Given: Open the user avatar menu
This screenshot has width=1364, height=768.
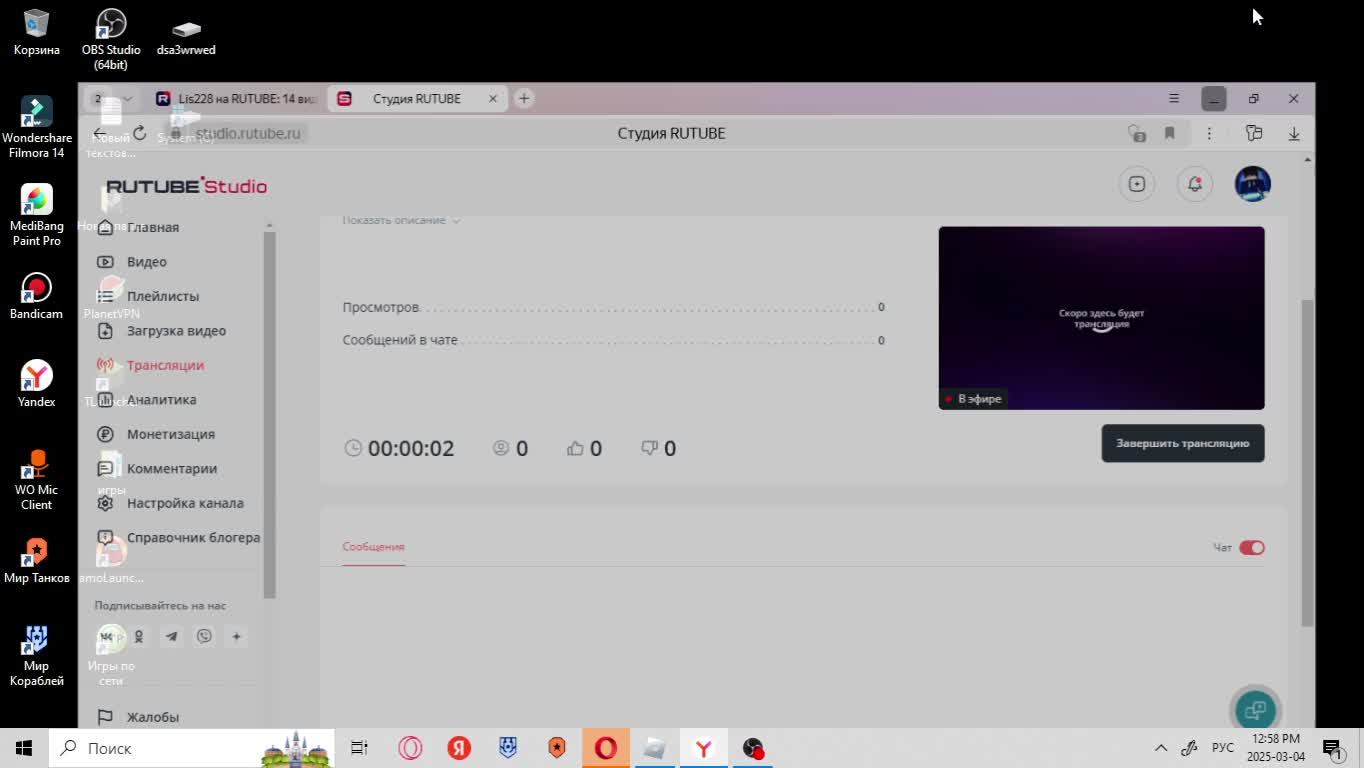Looking at the screenshot, I should (x=1252, y=184).
